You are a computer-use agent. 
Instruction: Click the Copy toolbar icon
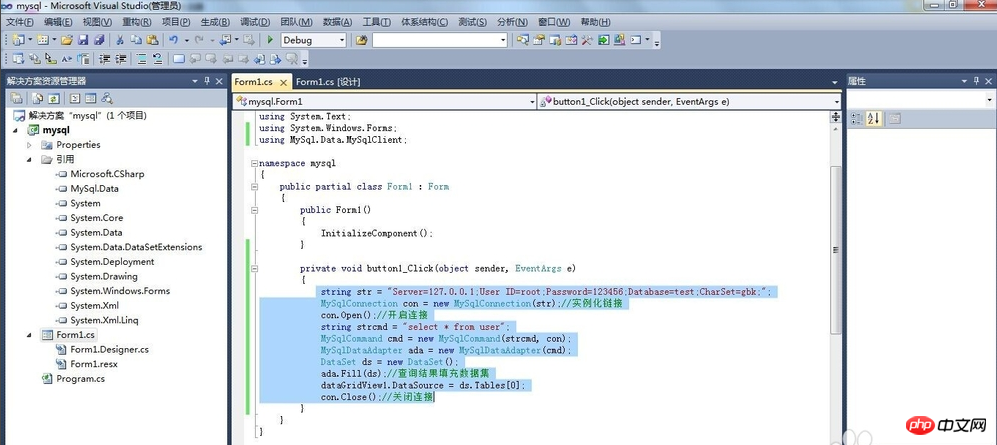(135, 40)
